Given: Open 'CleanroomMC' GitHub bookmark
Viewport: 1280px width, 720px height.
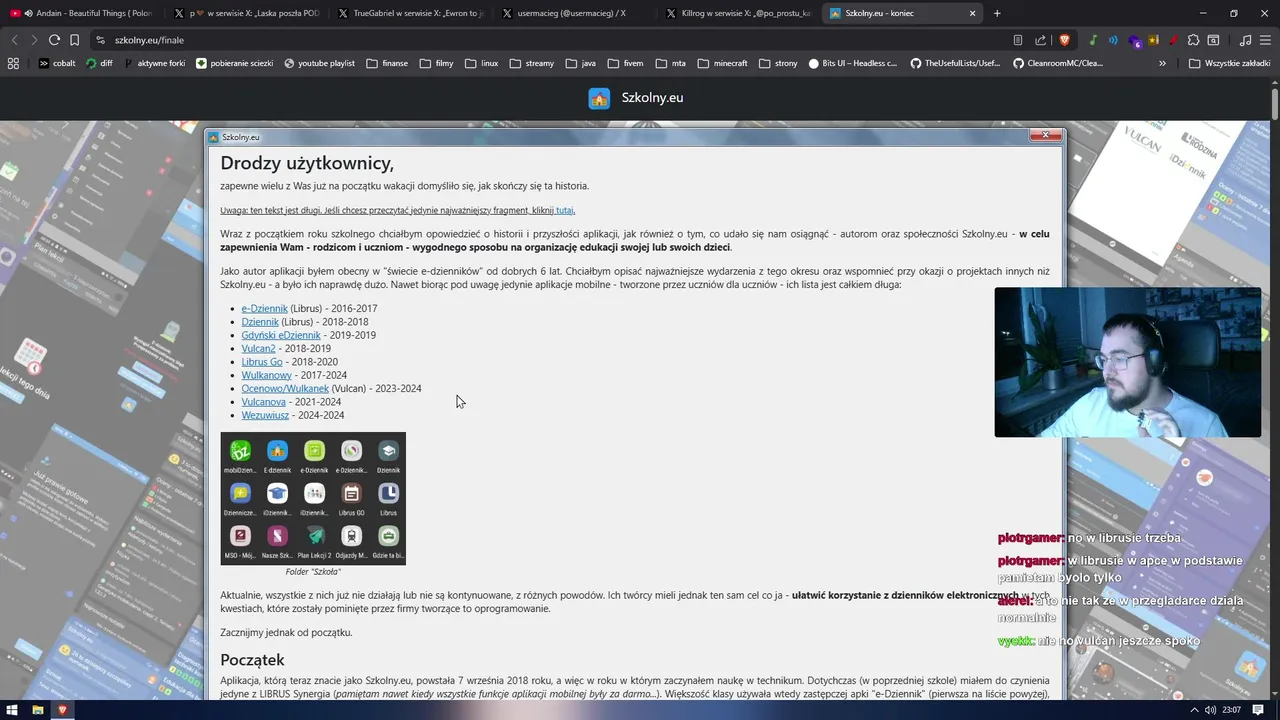Looking at the screenshot, I should coord(1058,63).
